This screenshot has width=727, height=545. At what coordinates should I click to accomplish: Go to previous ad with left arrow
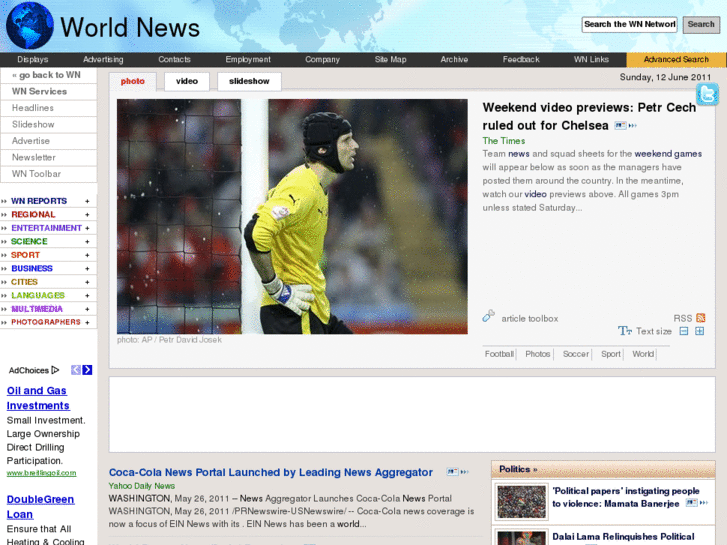point(76,370)
